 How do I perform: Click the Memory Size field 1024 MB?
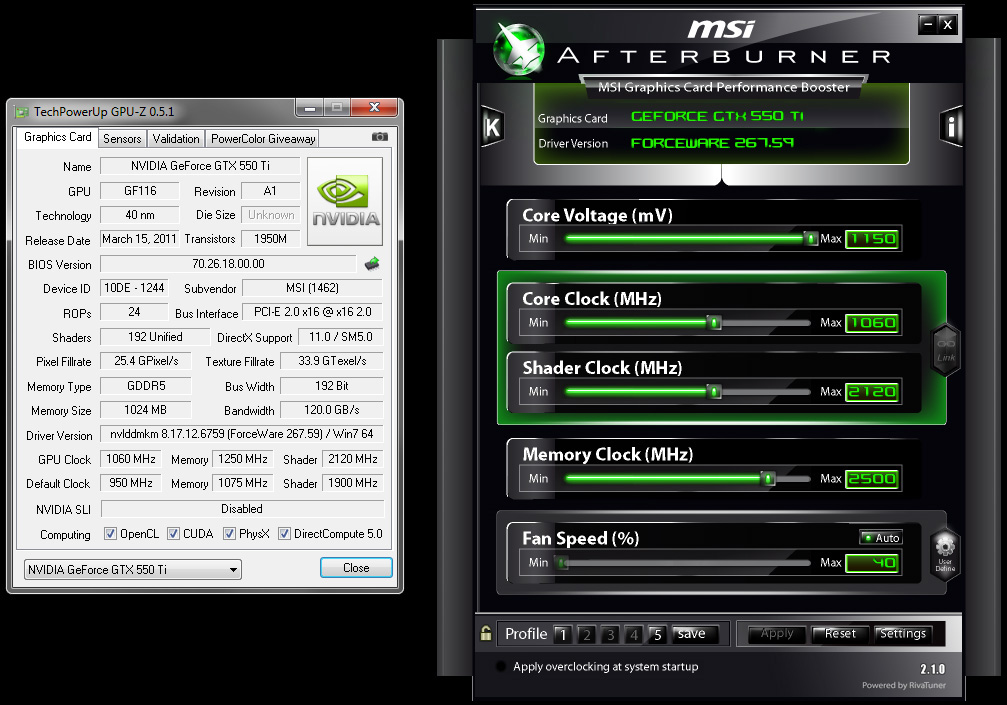pos(146,410)
